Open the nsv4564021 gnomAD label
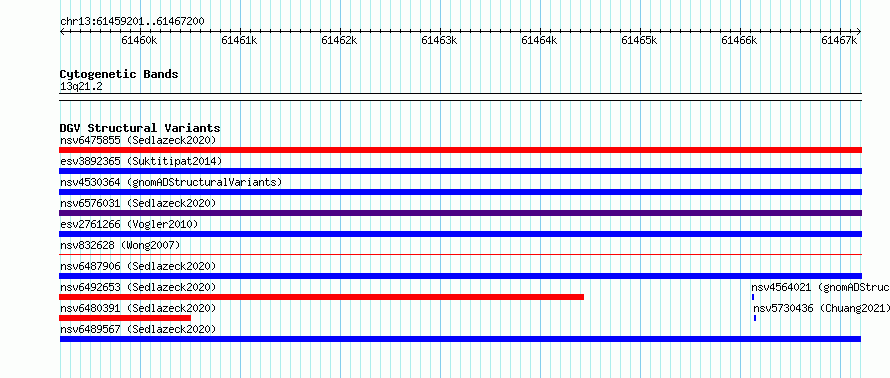This screenshot has width=890, height=378. pos(821,287)
